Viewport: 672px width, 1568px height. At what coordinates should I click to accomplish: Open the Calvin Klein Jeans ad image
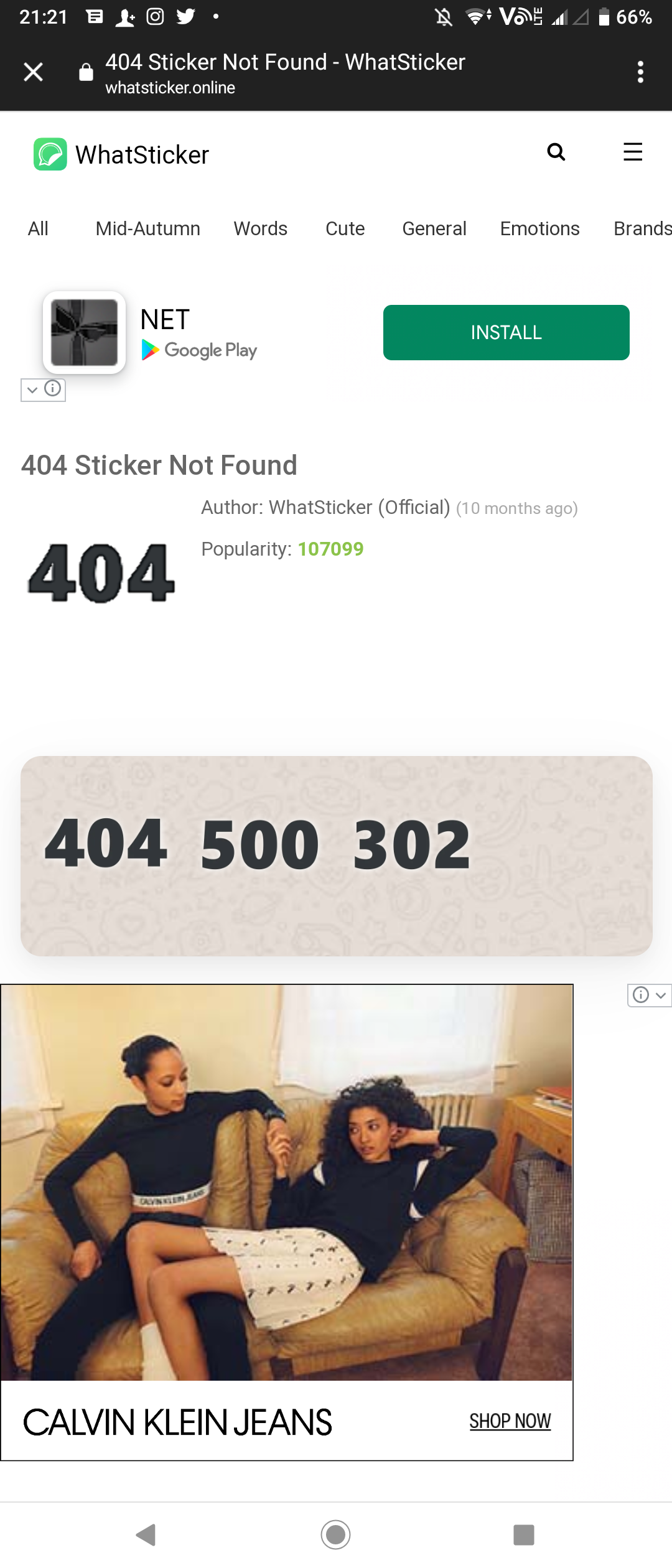[286, 1182]
